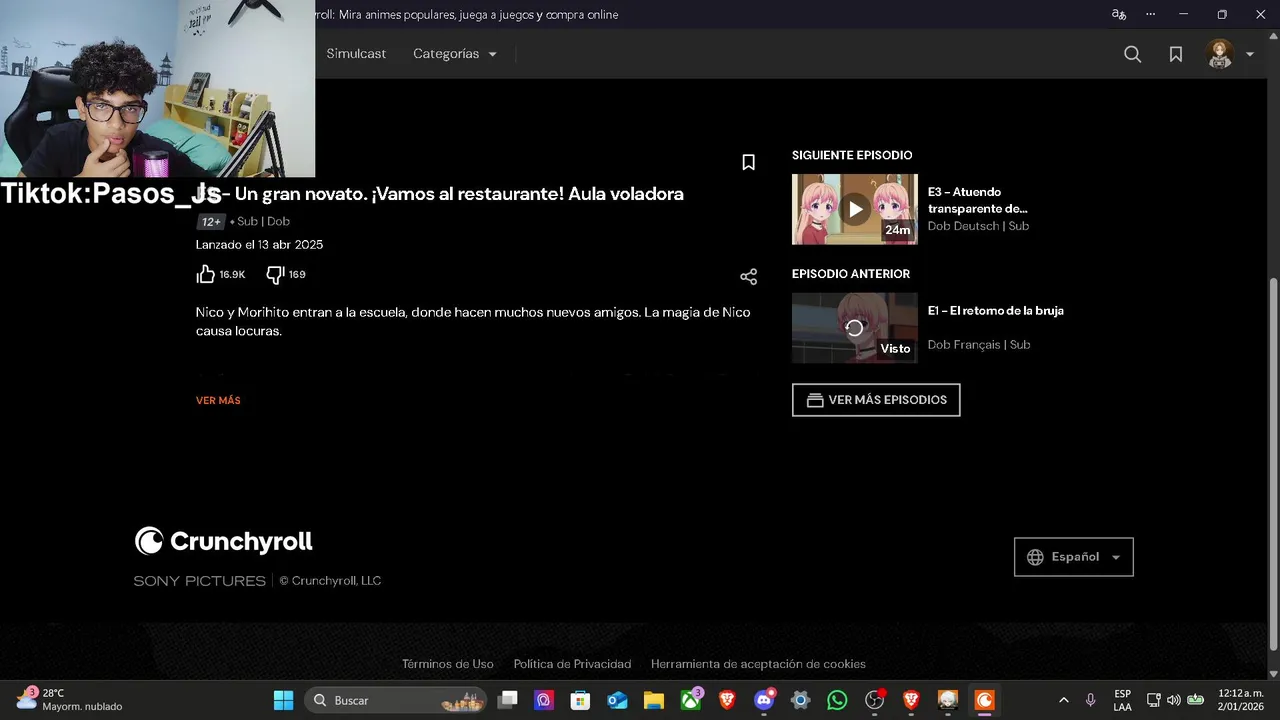The image size is (1280, 720).
Task: Open the volume speaker icon in tray
Action: 1173,700
